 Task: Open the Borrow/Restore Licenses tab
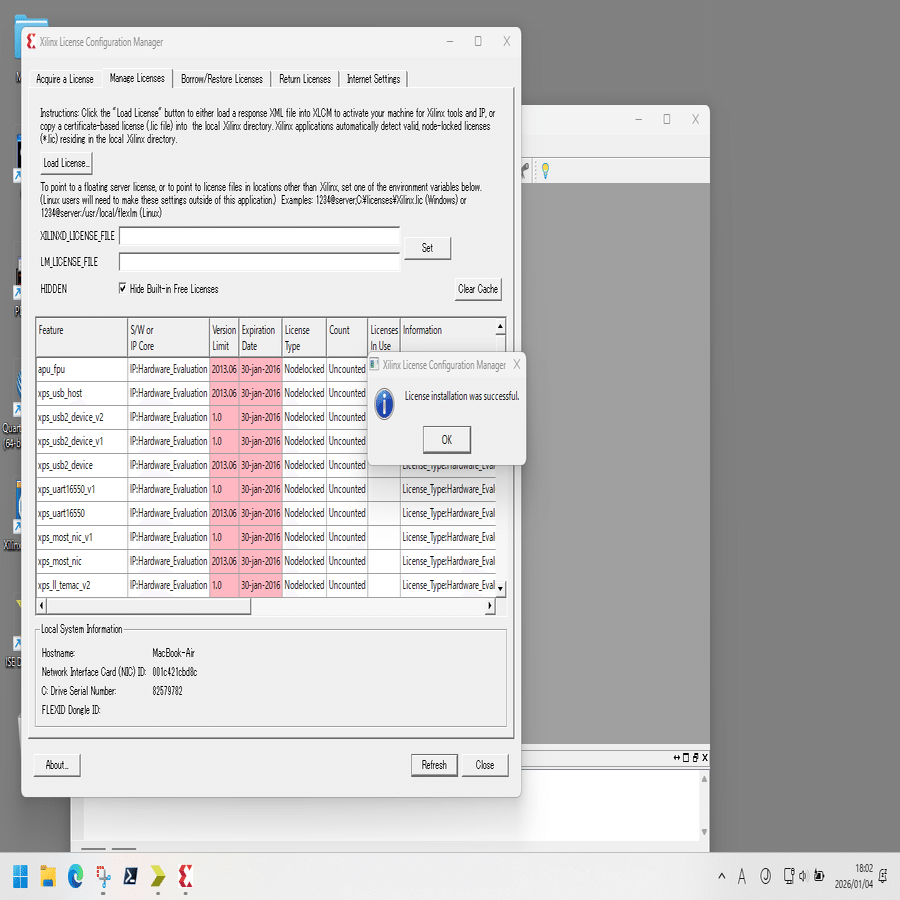pyautogui.click(x=222, y=79)
